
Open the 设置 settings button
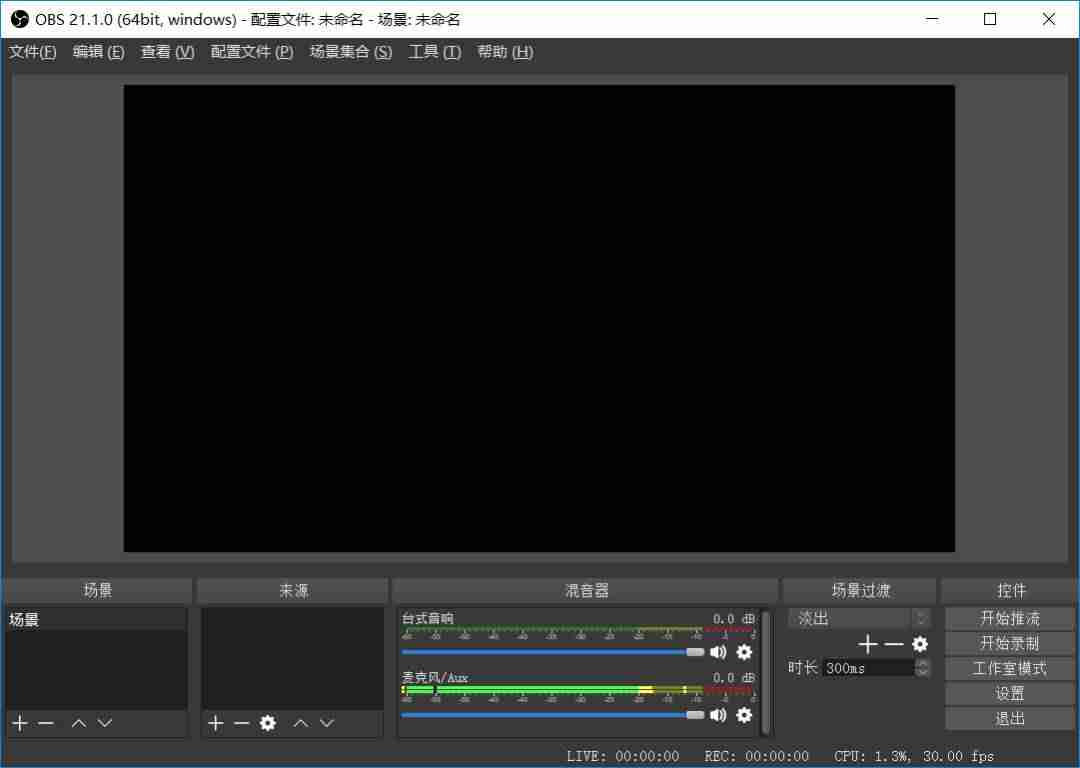pos(1010,694)
